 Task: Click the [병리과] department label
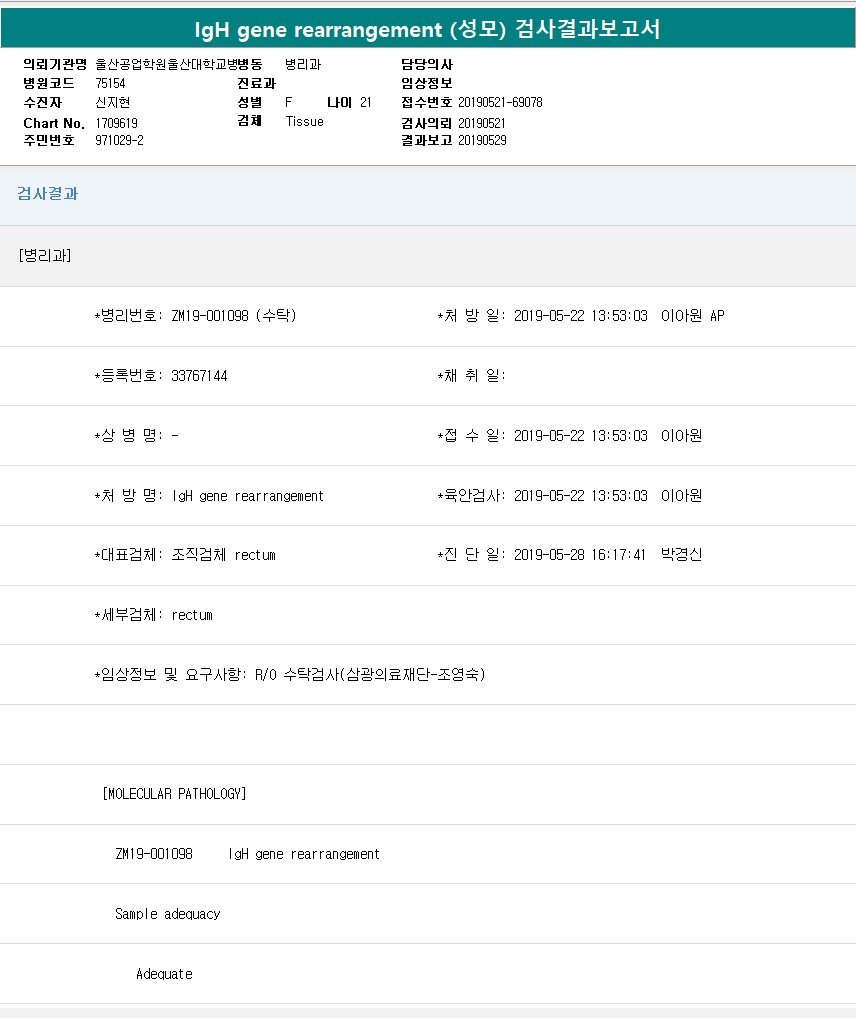pos(45,255)
